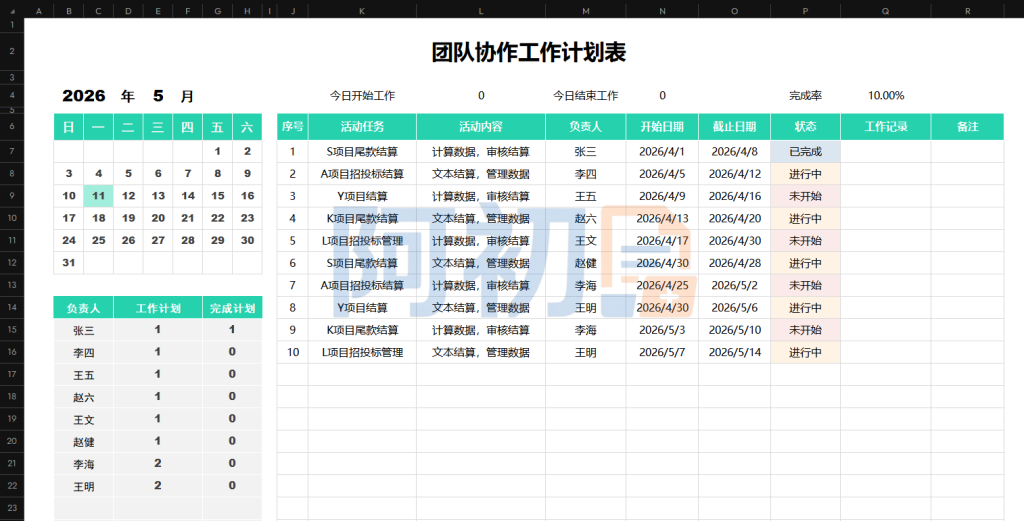Select 李海 in the summary table
This screenshot has width=1024, height=521.
point(84,464)
